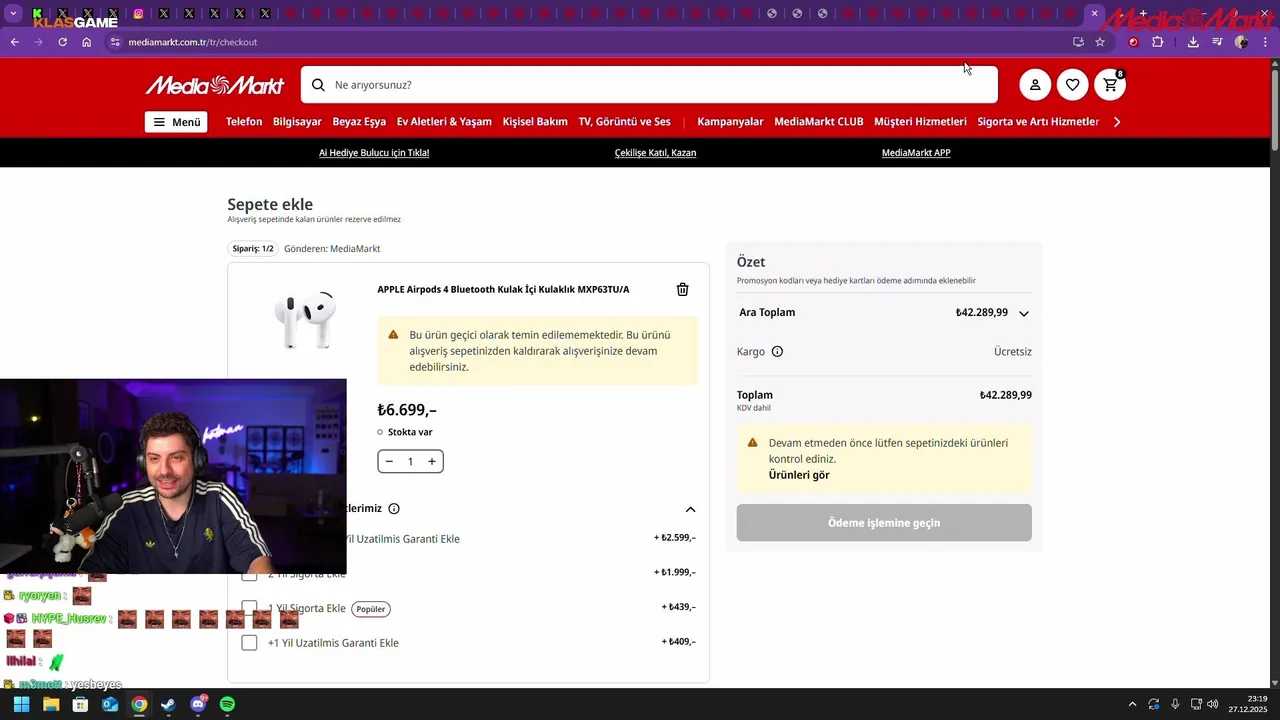Show more categories with right arrow

[1117, 122]
